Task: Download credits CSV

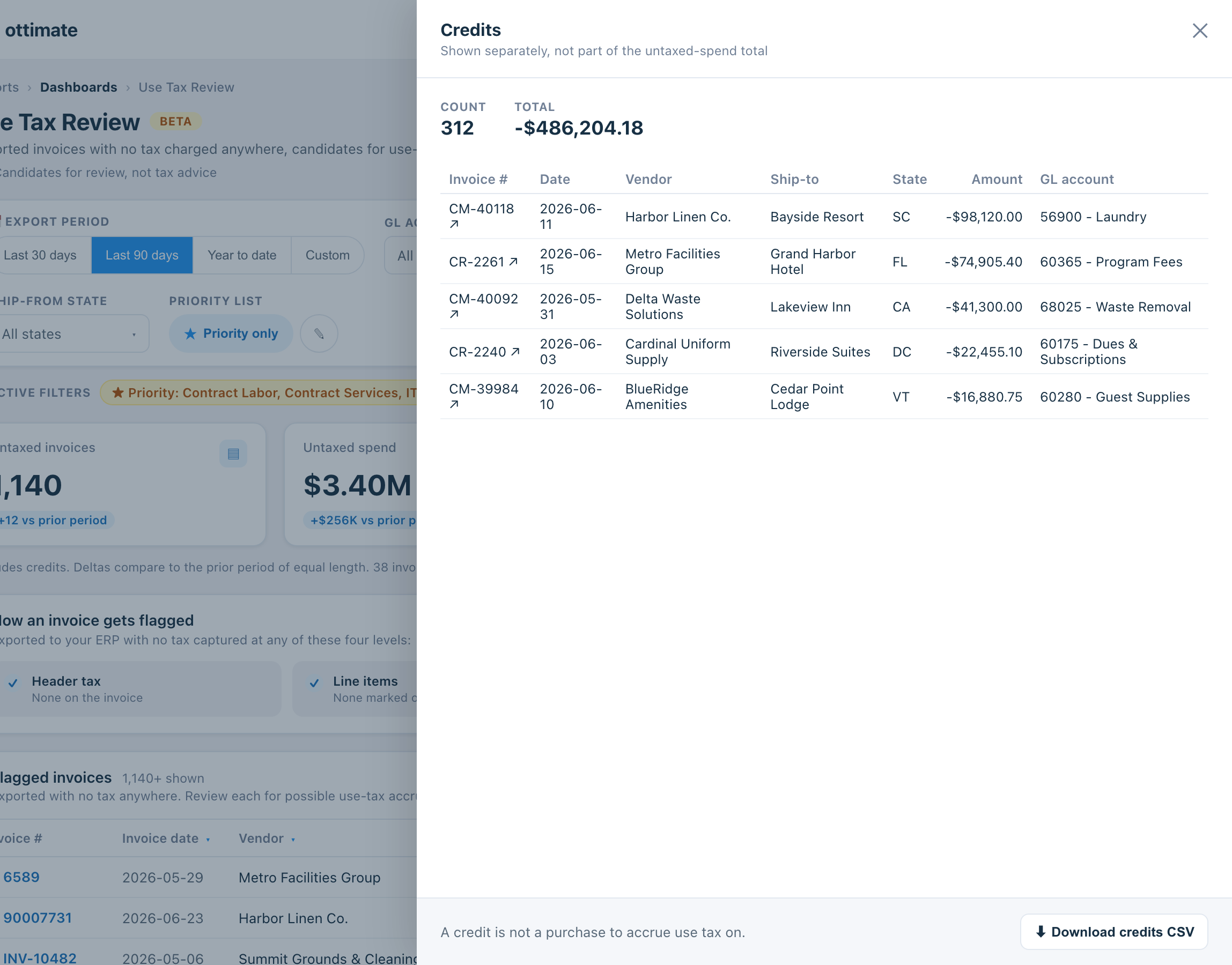Action: [x=1114, y=932]
